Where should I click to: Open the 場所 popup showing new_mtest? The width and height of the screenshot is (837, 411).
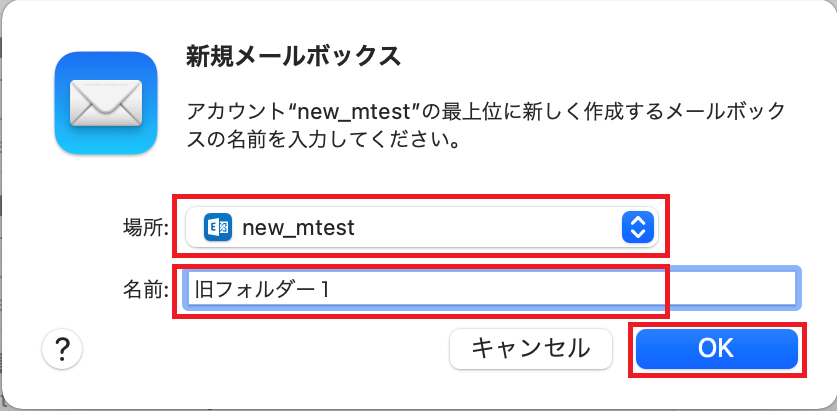[422, 227]
